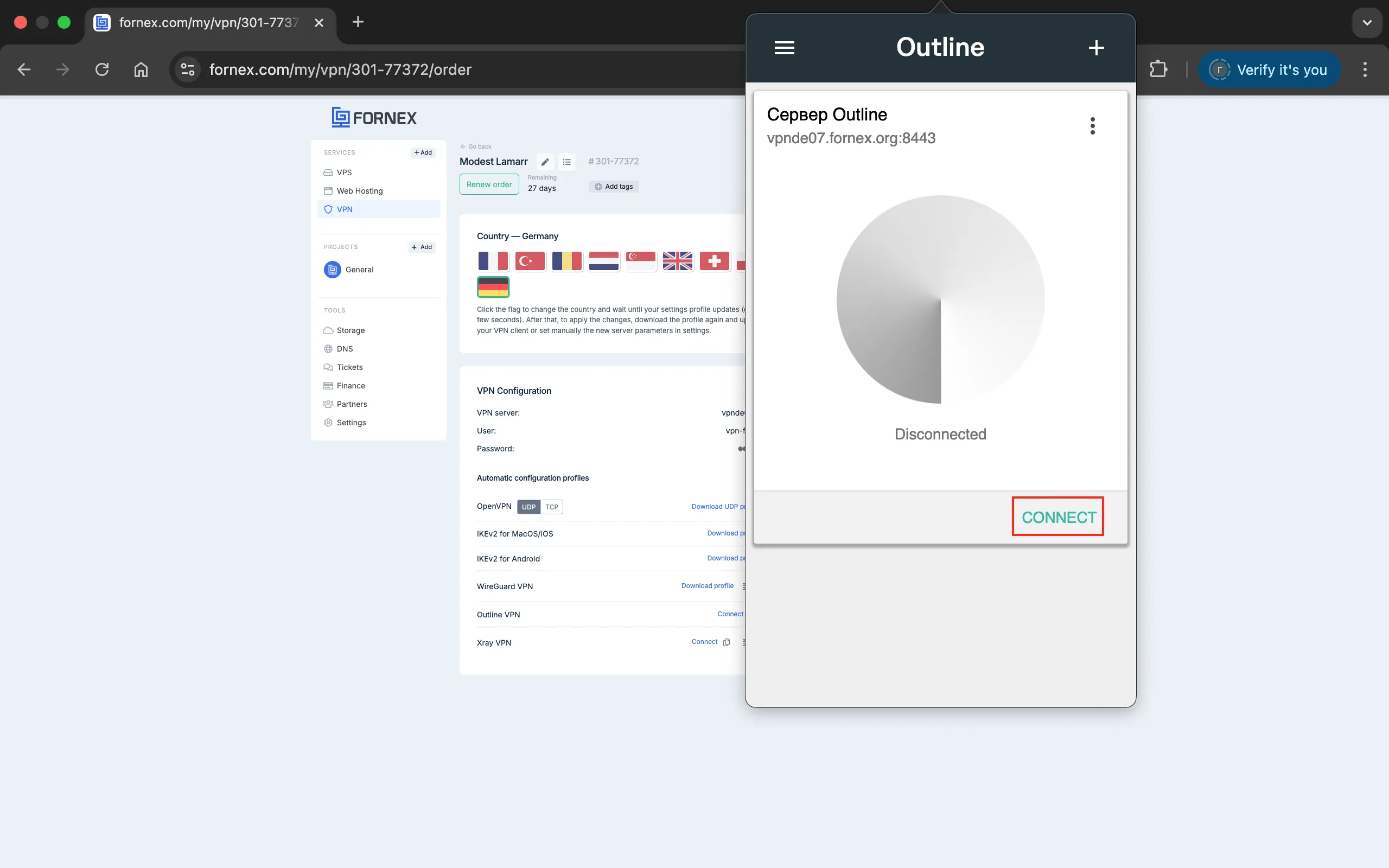View site information icon in address bar
The width and height of the screenshot is (1389, 868).
(x=188, y=69)
